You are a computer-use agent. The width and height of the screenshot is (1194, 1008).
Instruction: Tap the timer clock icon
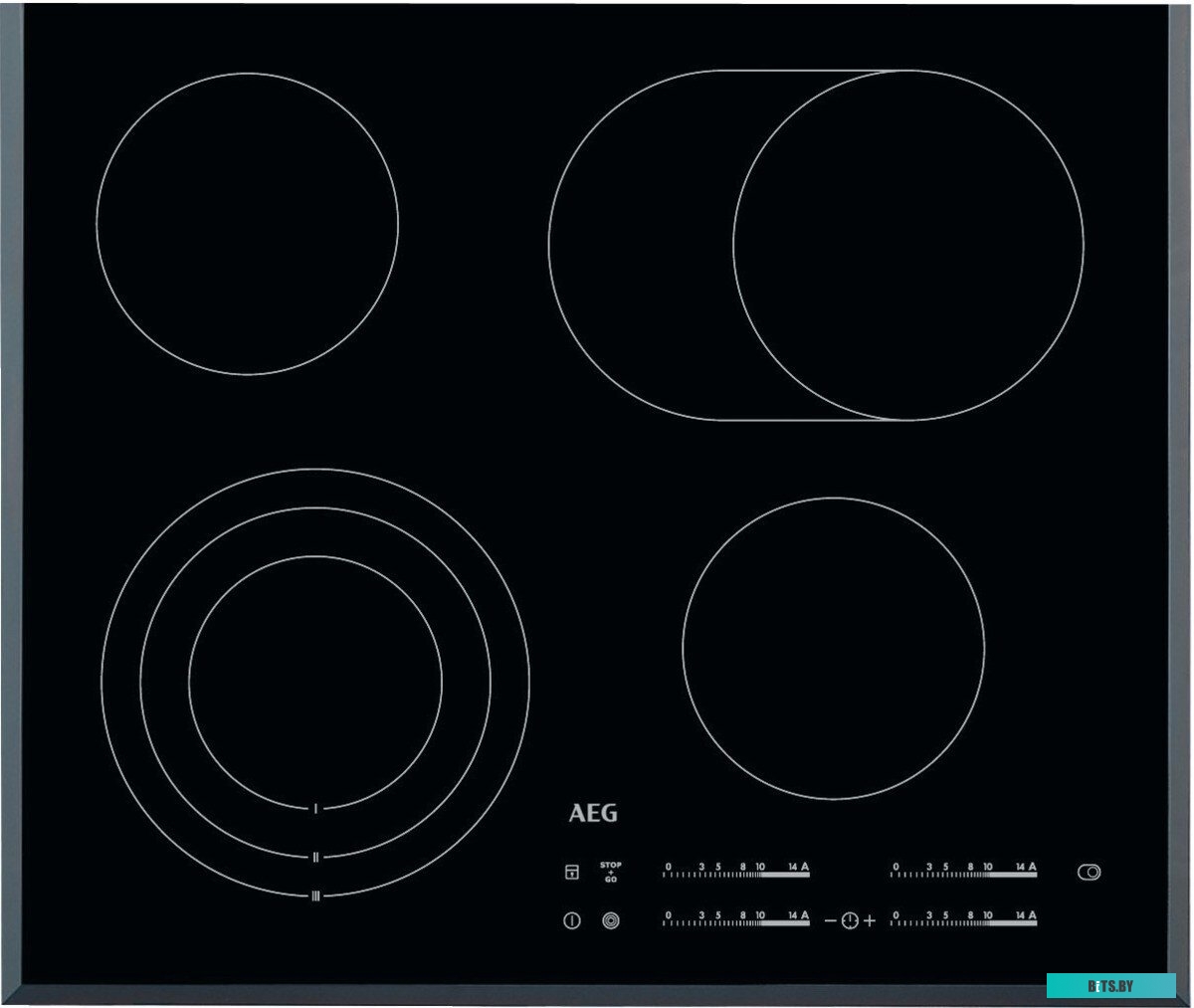tap(849, 921)
